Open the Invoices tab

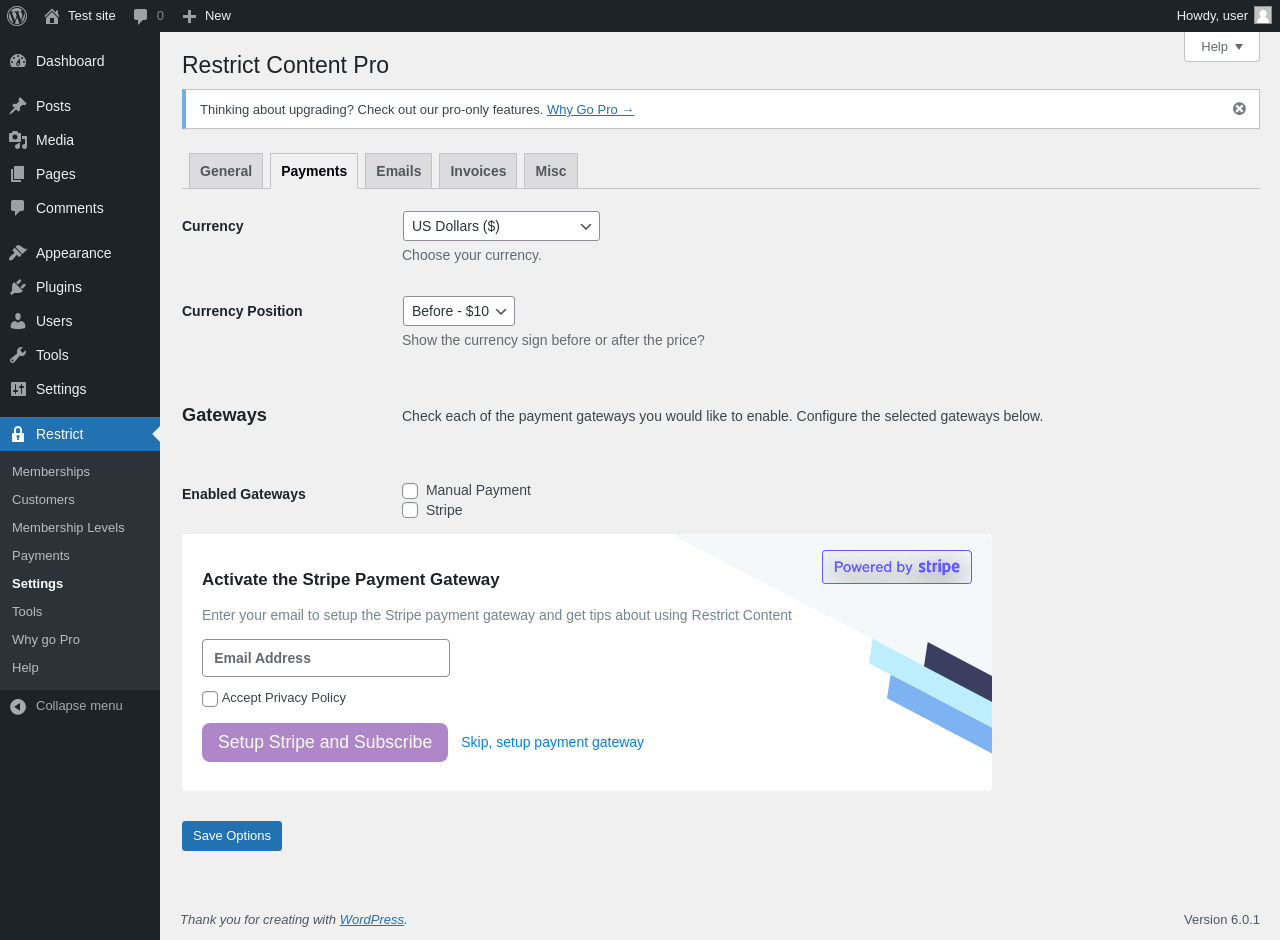click(x=478, y=171)
